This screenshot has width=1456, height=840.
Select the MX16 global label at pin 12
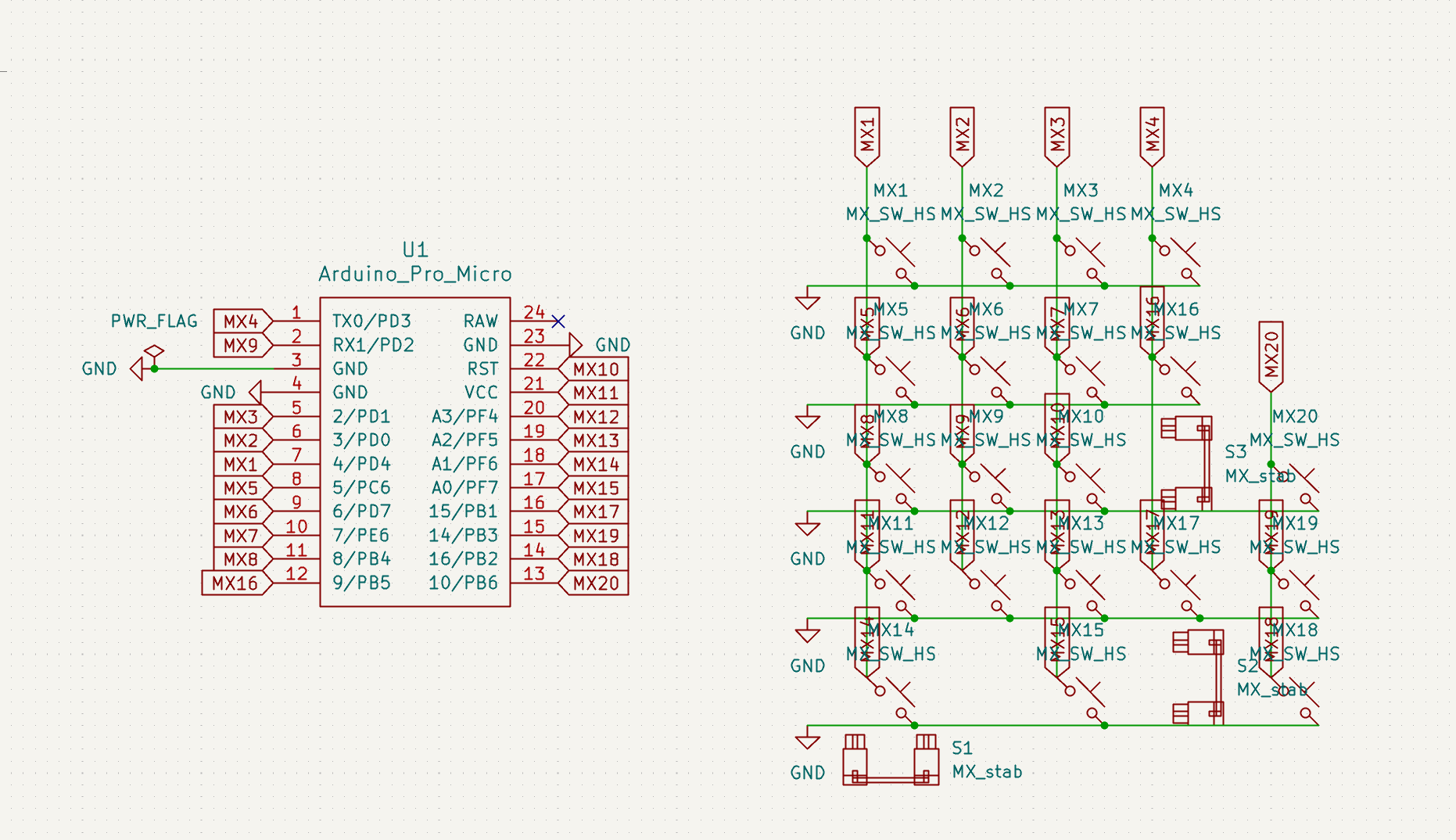[x=236, y=583]
